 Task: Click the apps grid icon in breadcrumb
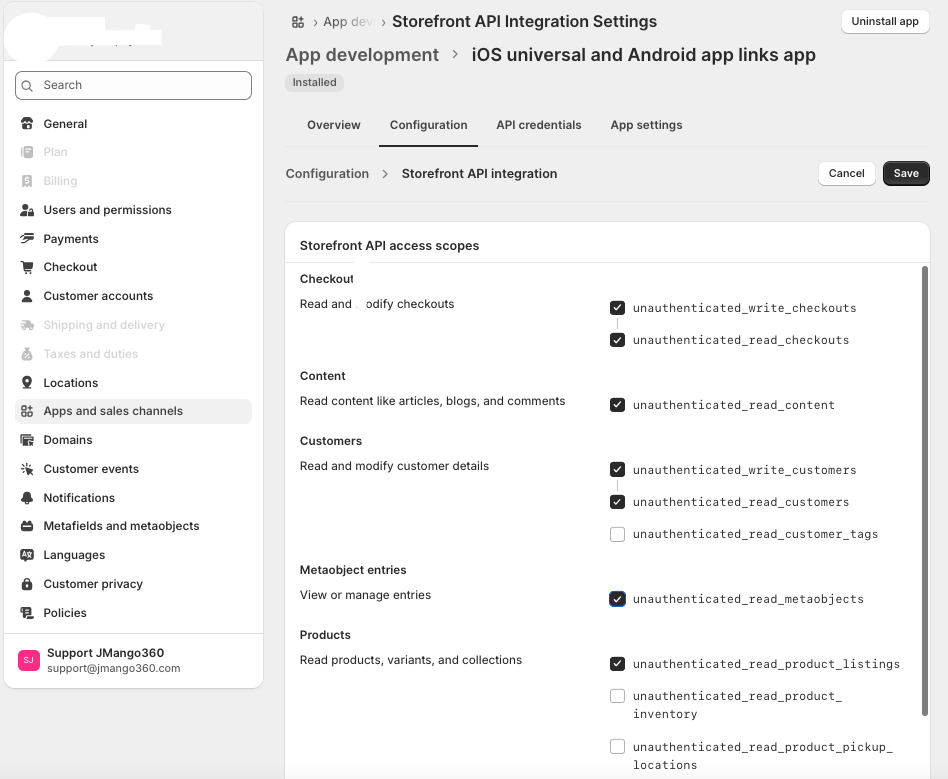point(298,22)
